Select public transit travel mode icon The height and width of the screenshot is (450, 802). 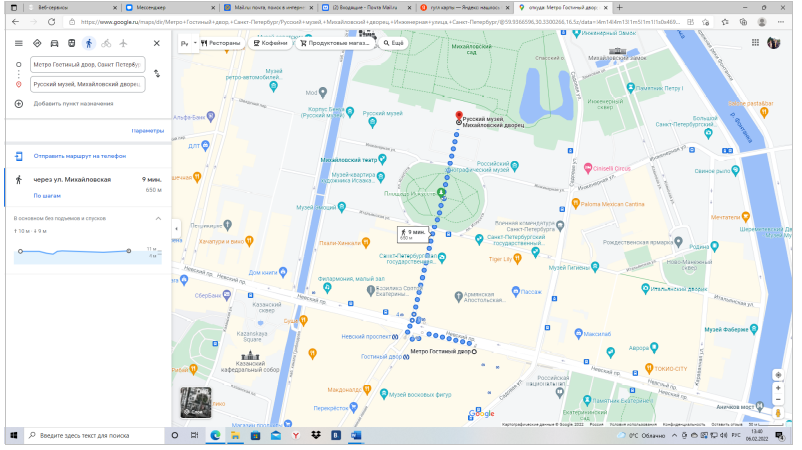[71, 43]
